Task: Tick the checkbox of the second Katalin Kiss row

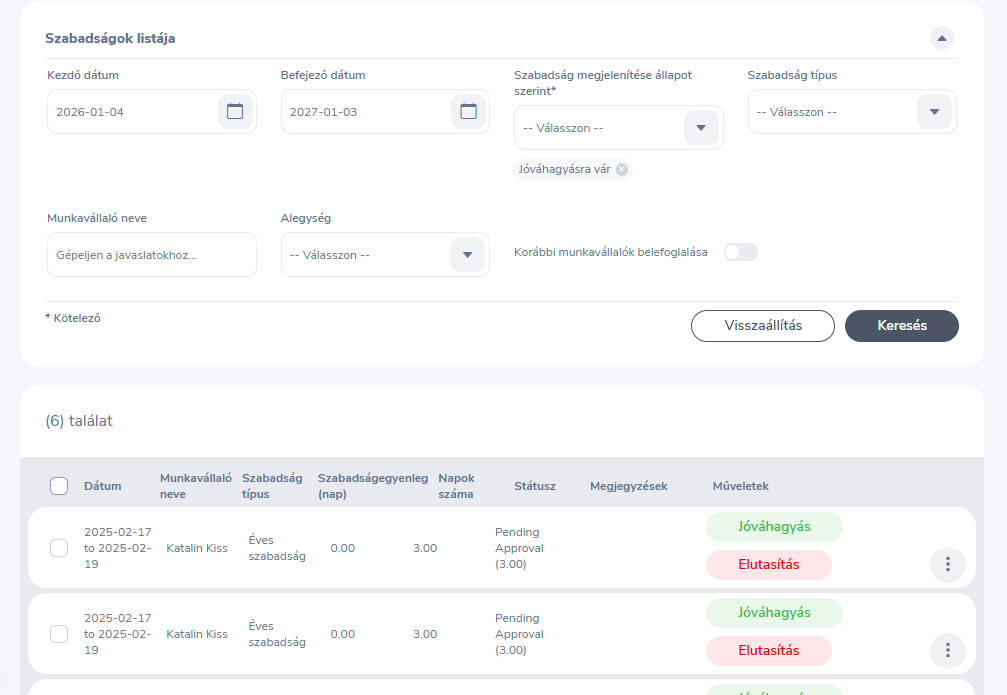Action: coord(59,634)
